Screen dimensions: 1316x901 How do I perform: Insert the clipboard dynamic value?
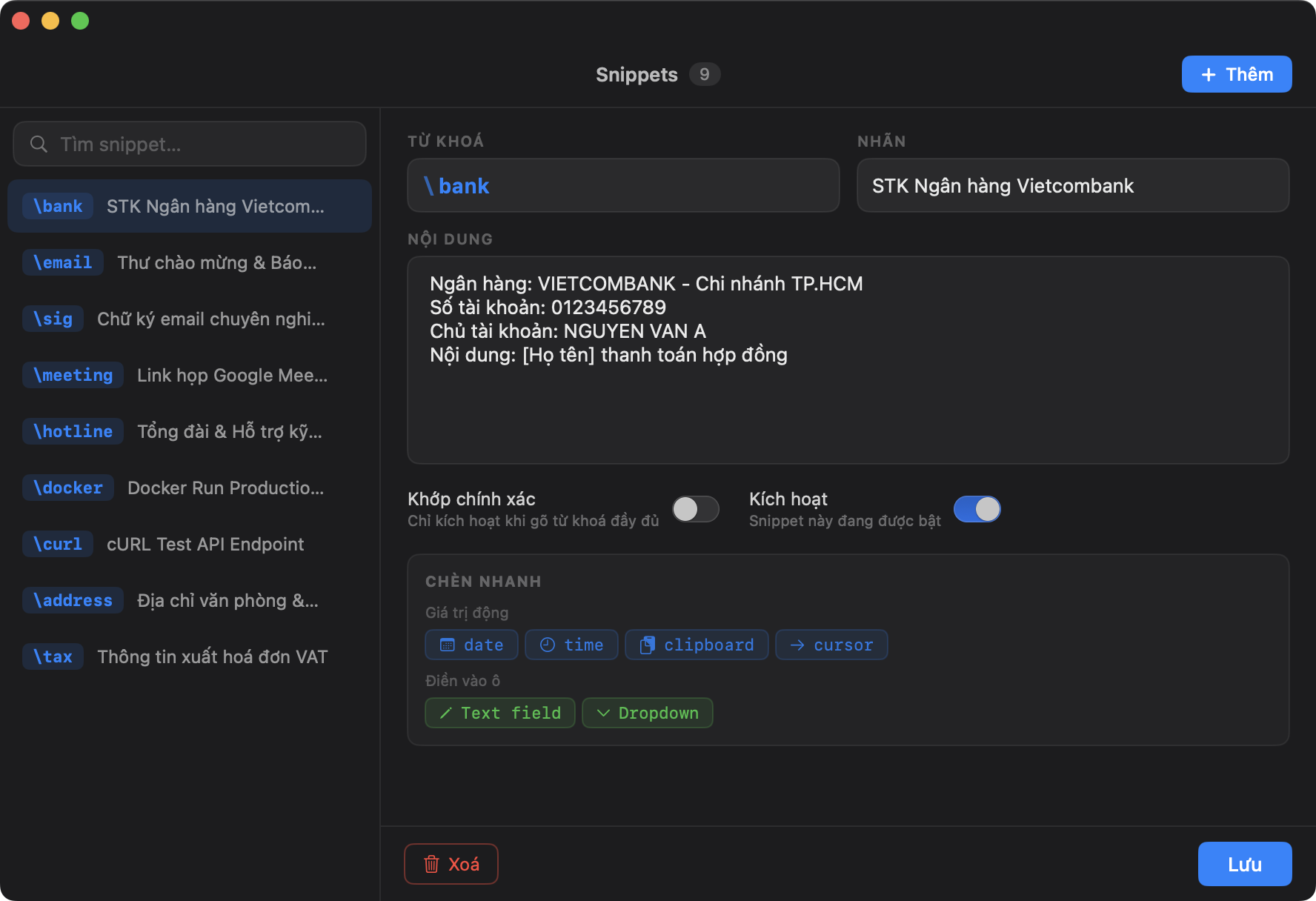point(697,645)
